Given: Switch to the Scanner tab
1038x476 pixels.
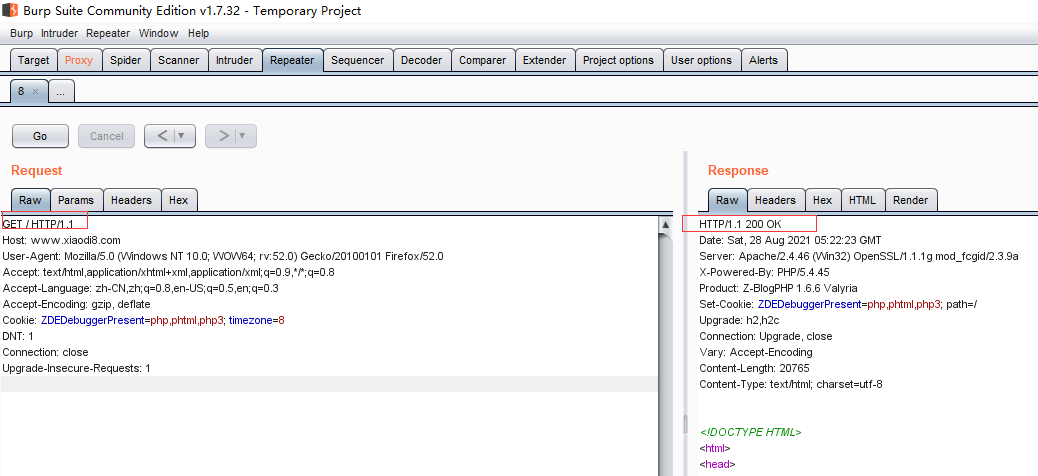Looking at the screenshot, I should click(179, 60).
